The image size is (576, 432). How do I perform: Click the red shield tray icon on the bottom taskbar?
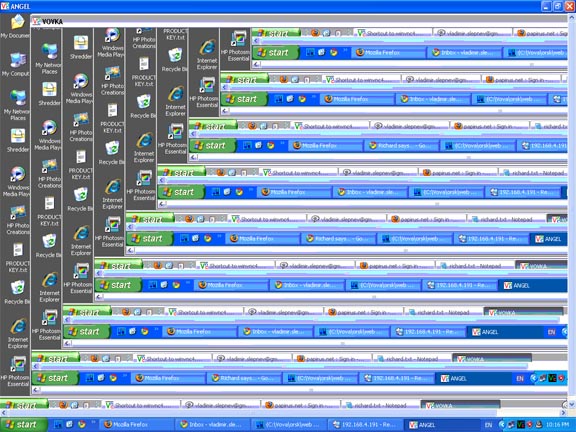click(529, 425)
